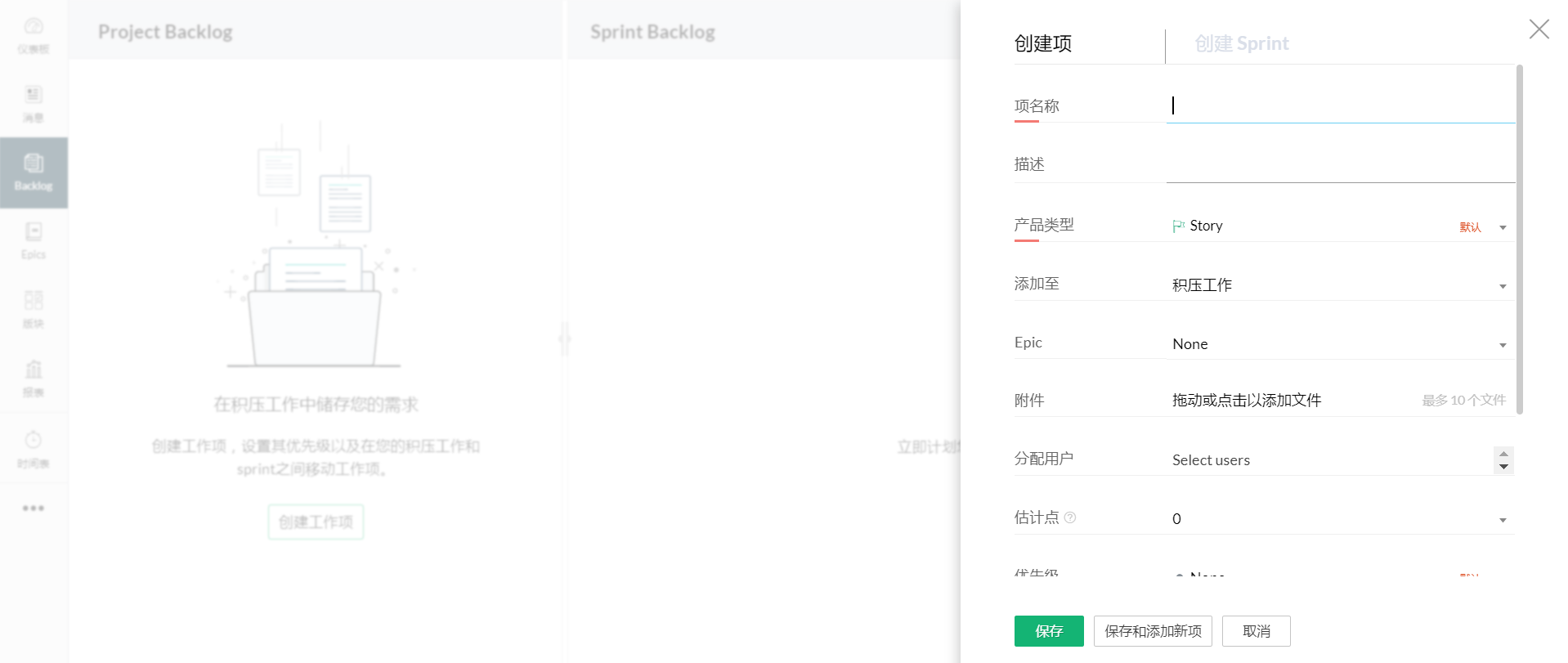1568x663 pixels.
Task: Click the three-dots more icon in sidebar
Action: [34, 508]
